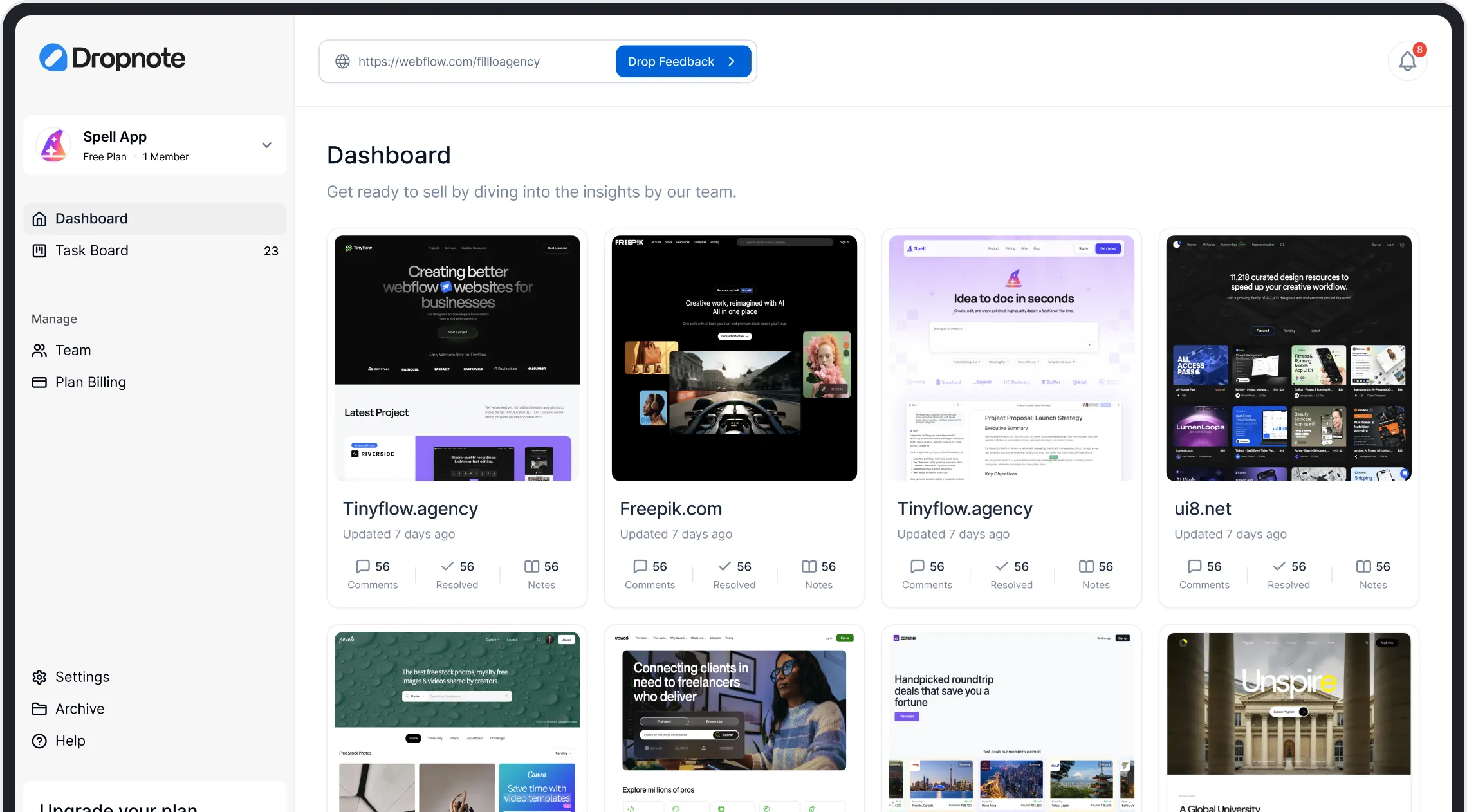Select Dashboard from the sidebar menu
Image resolution: width=1467 pixels, height=812 pixels.
point(91,219)
